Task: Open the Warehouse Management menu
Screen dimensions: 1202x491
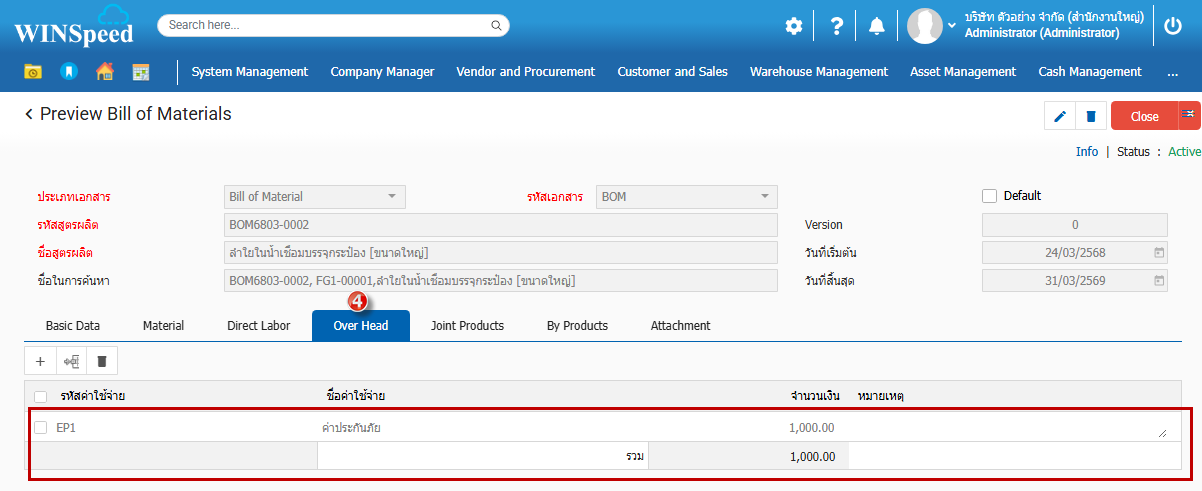Action: [818, 72]
